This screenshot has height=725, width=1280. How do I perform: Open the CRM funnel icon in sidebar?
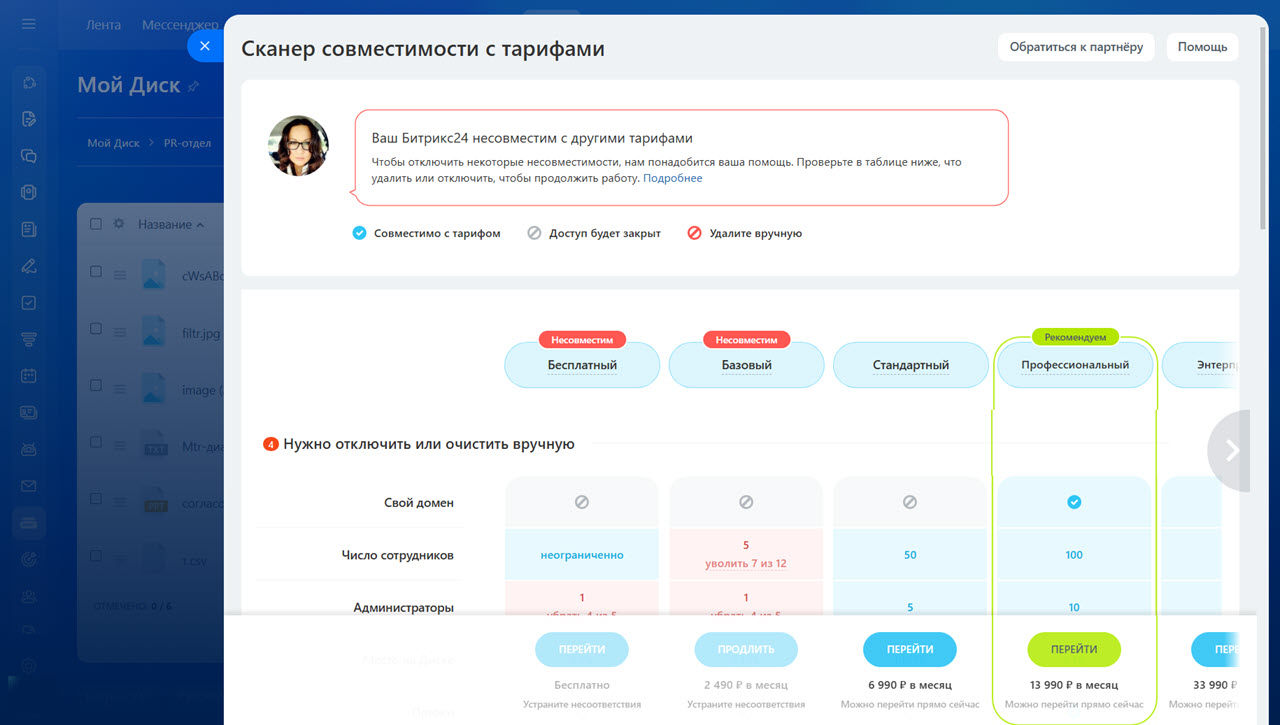tap(28, 339)
